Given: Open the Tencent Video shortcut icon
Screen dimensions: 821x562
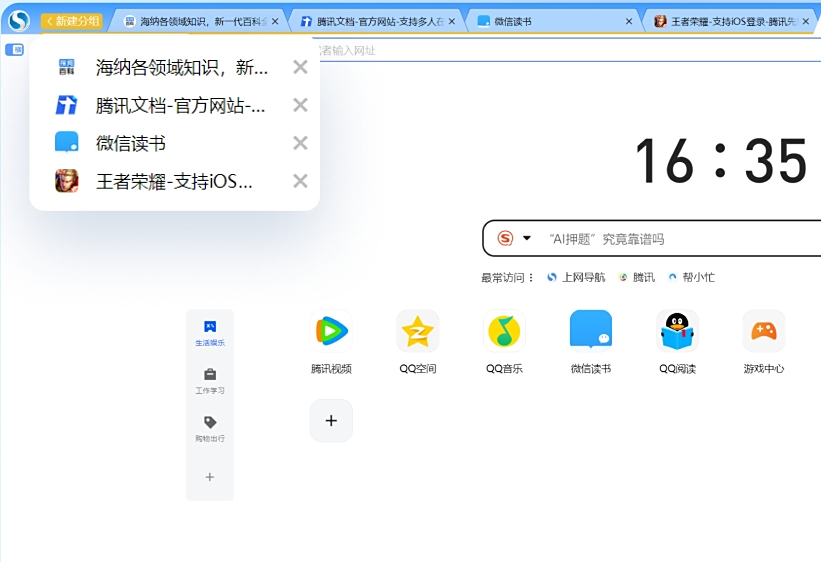Looking at the screenshot, I should pyautogui.click(x=331, y=331).
